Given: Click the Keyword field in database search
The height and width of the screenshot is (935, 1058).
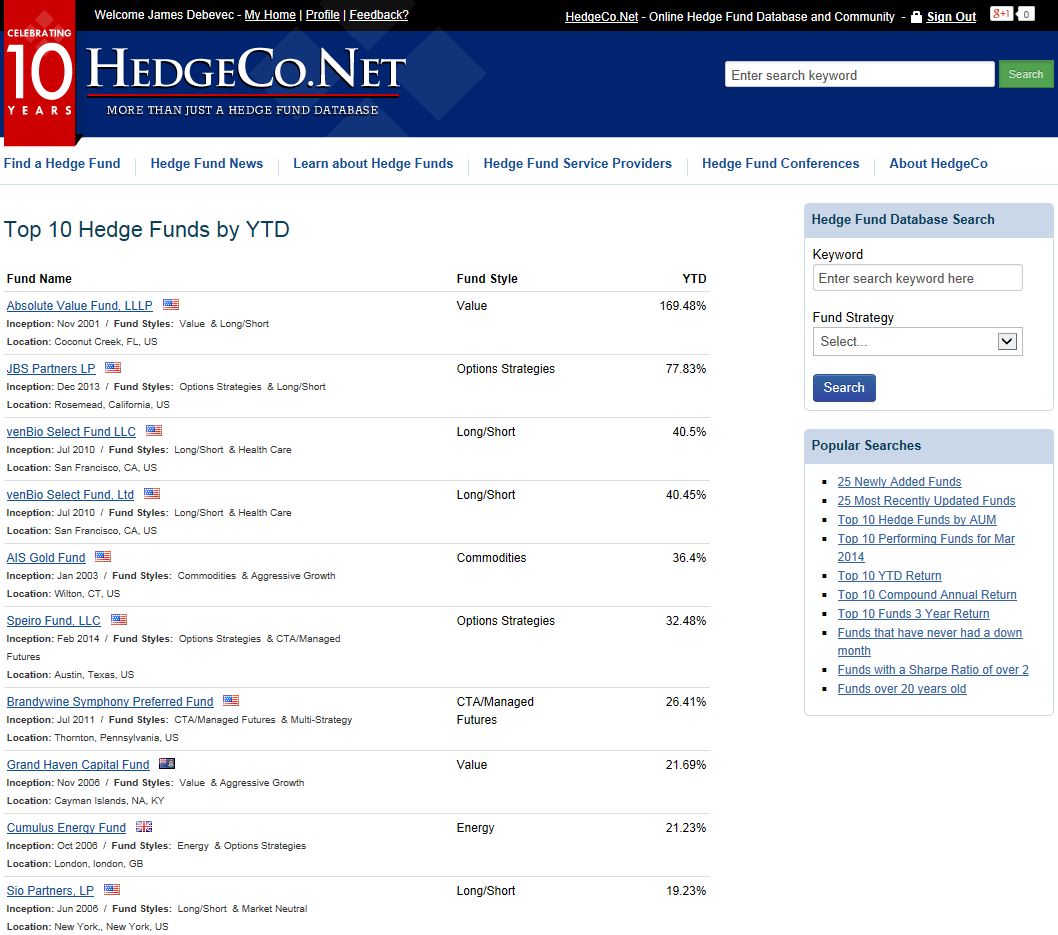Looking at the screenshot, I should pyautogui.click(x=918, y=278).
